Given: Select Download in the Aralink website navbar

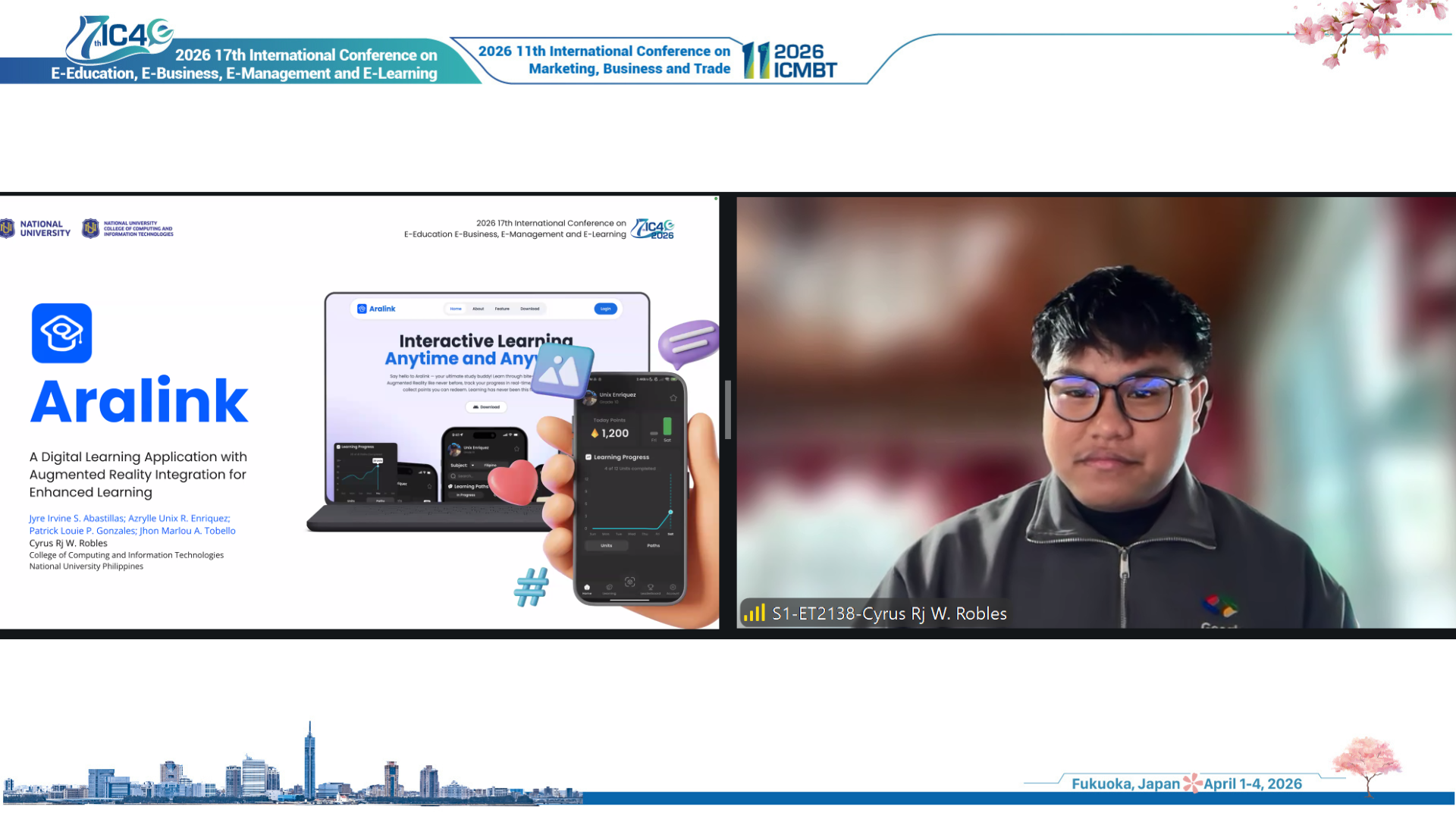Looking at the screenshot, I should pos(529,309).
